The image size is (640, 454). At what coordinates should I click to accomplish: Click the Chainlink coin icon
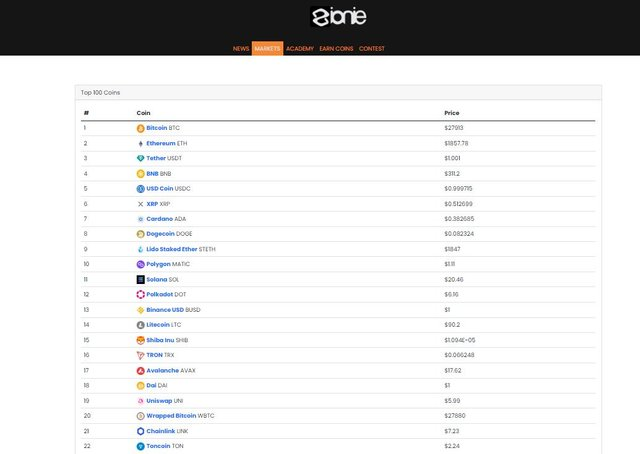point(140,431)
